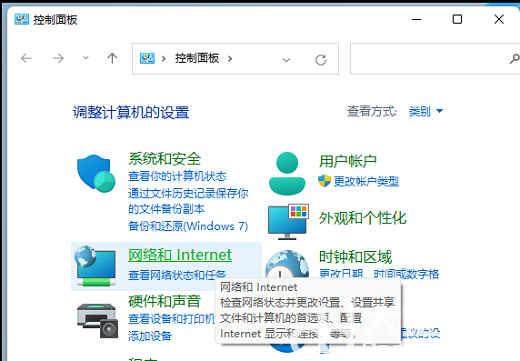Viewport: 520px width, 361px height.
Task: Open 添加设备 link
Action: tap(150, 336)
